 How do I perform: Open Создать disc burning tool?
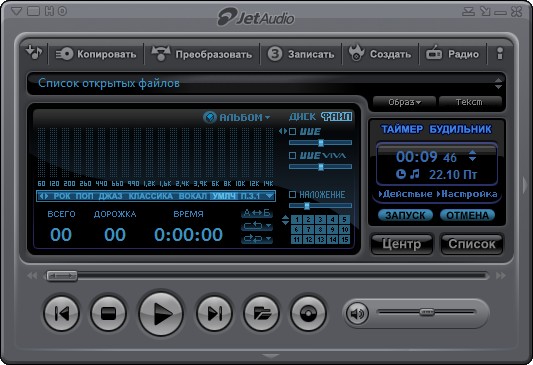coord(380,54)
